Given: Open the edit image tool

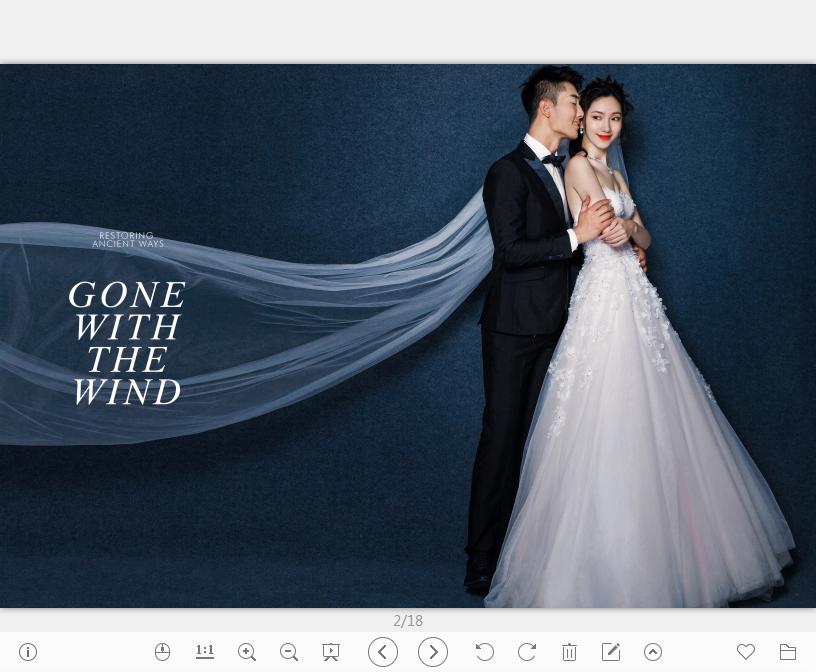Looking at the screenshot, I should (x=611, y=652).
